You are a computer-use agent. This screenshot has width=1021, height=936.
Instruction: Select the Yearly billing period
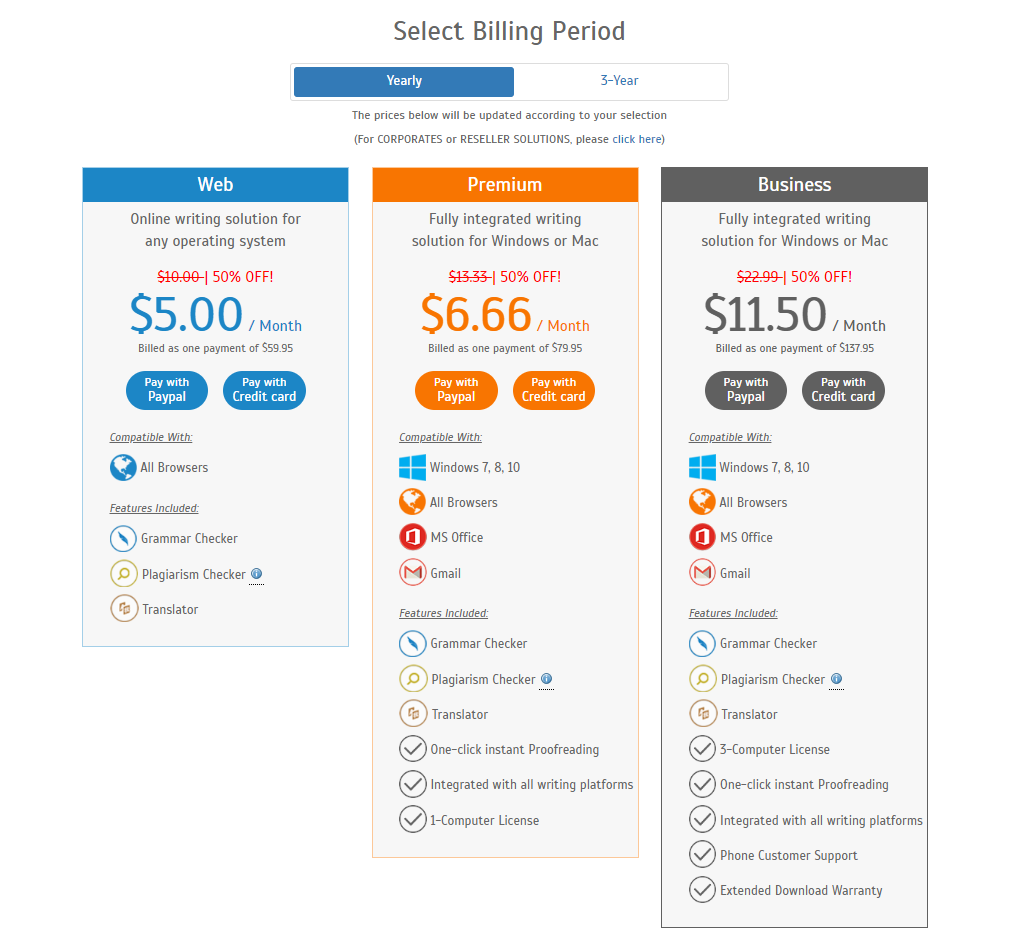[x=404, y=81]
